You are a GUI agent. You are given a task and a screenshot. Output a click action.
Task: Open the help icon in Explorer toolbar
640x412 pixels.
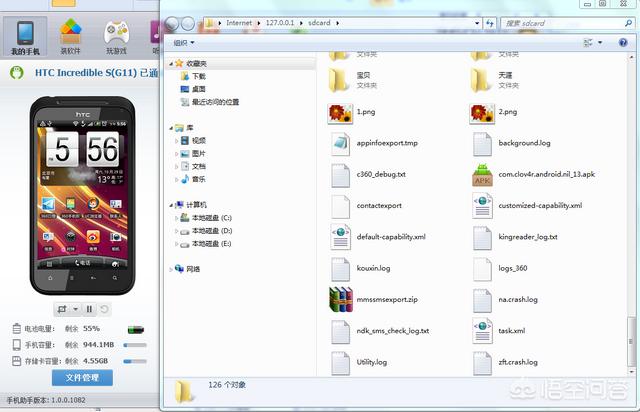click(623, 42)
